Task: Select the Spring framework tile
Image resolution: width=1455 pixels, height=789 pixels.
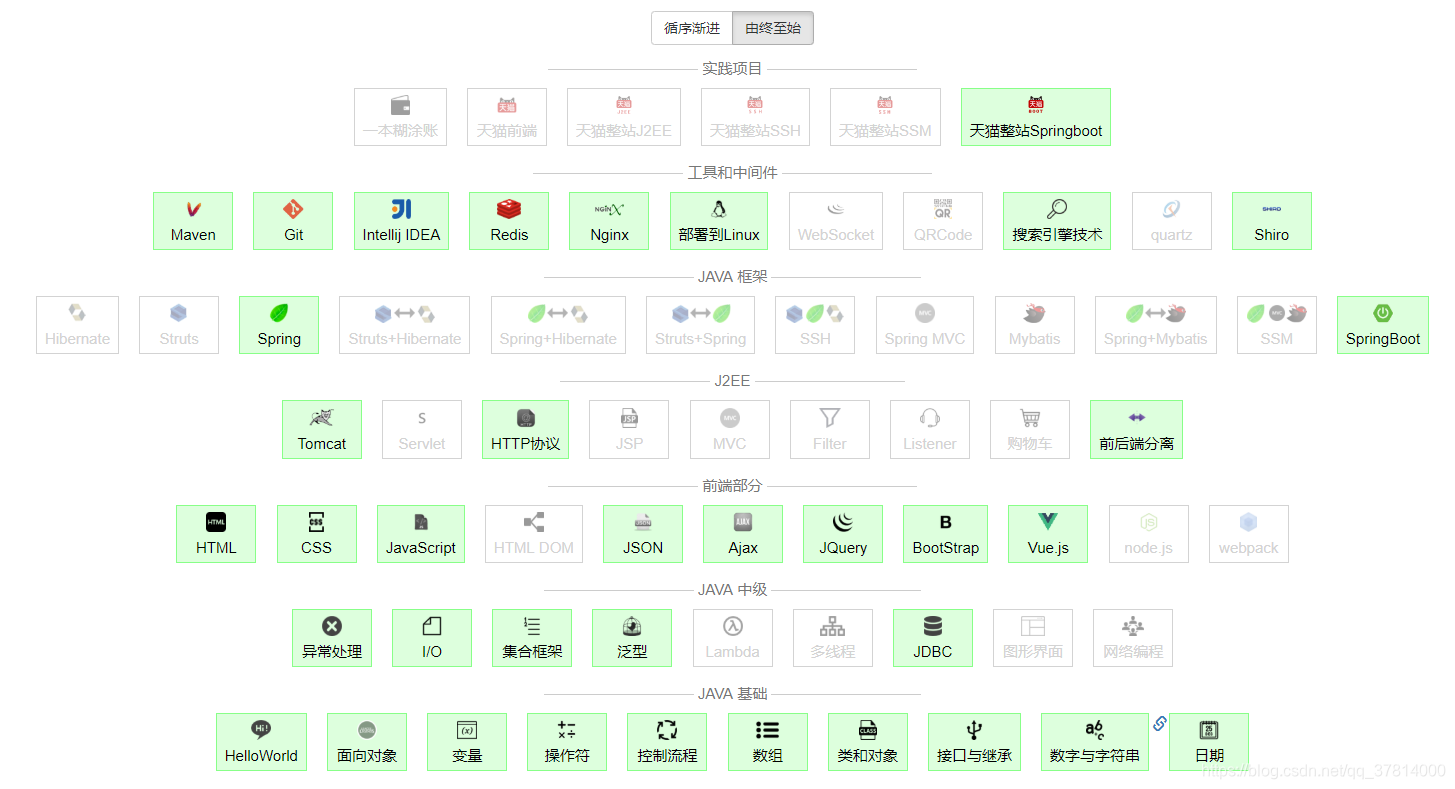Action: click(x=278, y=324)
